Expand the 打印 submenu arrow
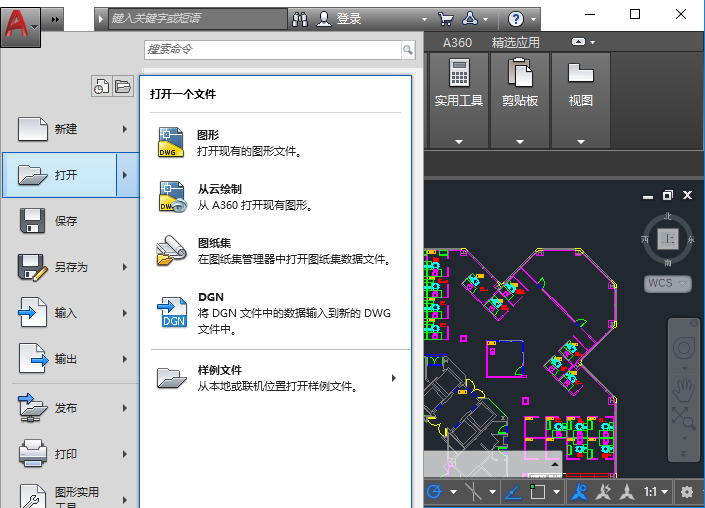 125,454
